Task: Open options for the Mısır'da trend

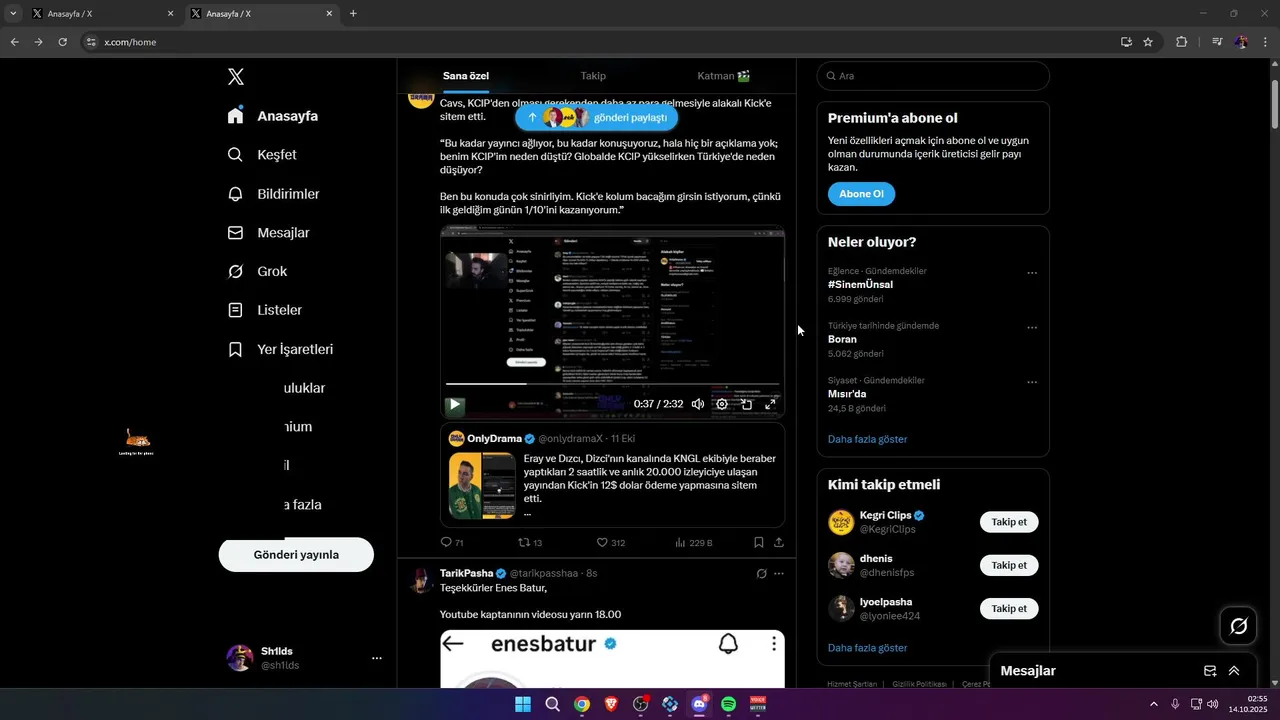Action: (1032, 383)
